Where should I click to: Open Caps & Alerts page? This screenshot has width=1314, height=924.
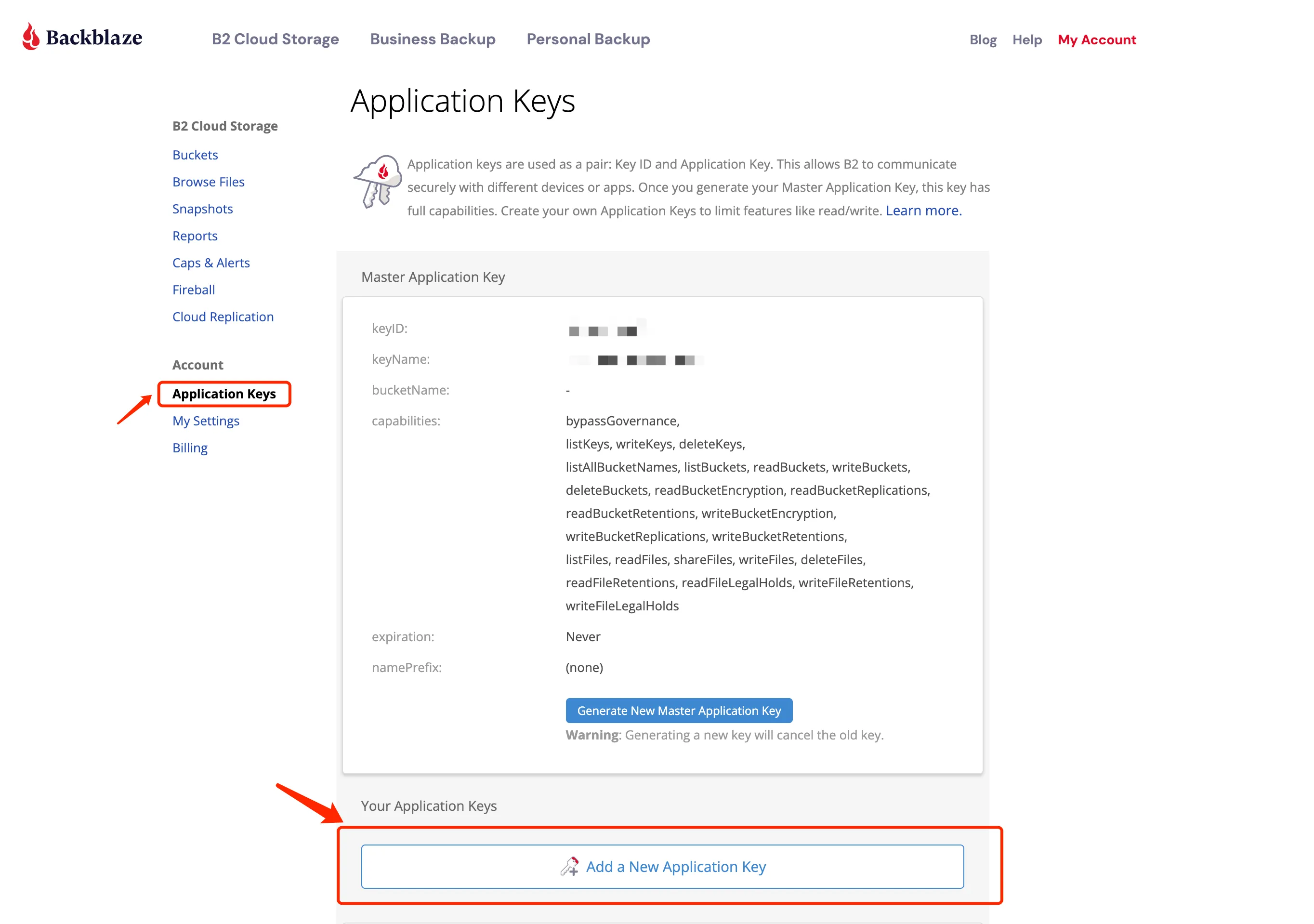coord(211,262)
